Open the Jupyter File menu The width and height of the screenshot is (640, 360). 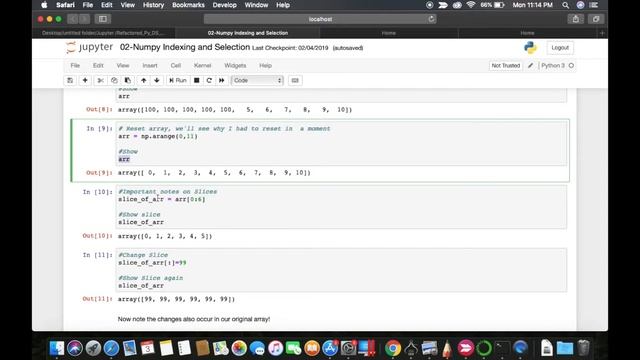pyautogui.click(x=75, y=65)
